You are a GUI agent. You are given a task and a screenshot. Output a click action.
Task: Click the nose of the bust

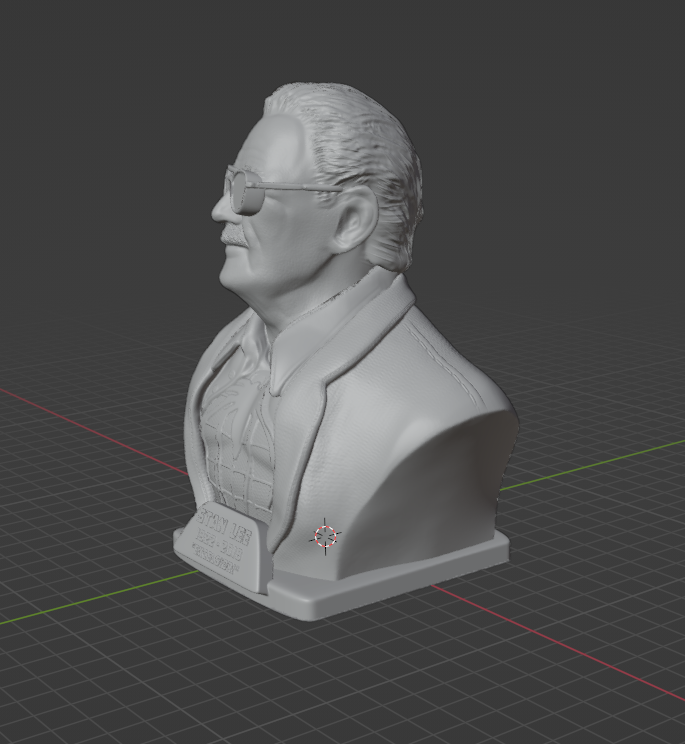[x=221, y=209]
